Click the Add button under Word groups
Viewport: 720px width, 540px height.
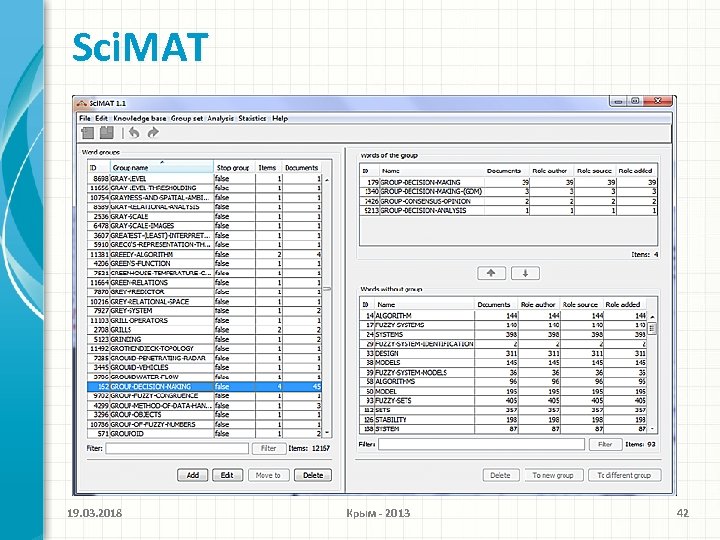(193, 475)
